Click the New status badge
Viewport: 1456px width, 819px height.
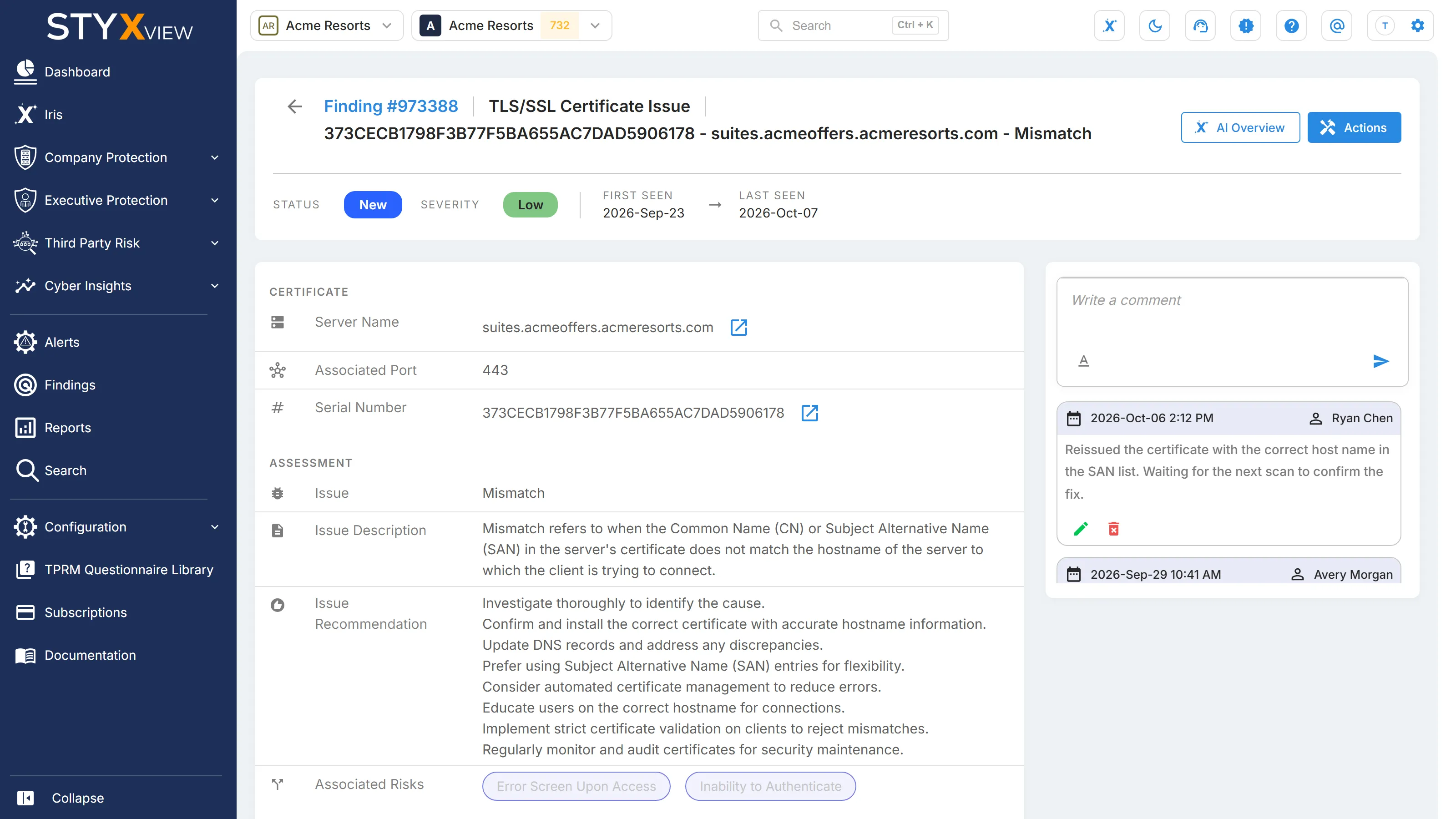[x=373, y=205]
